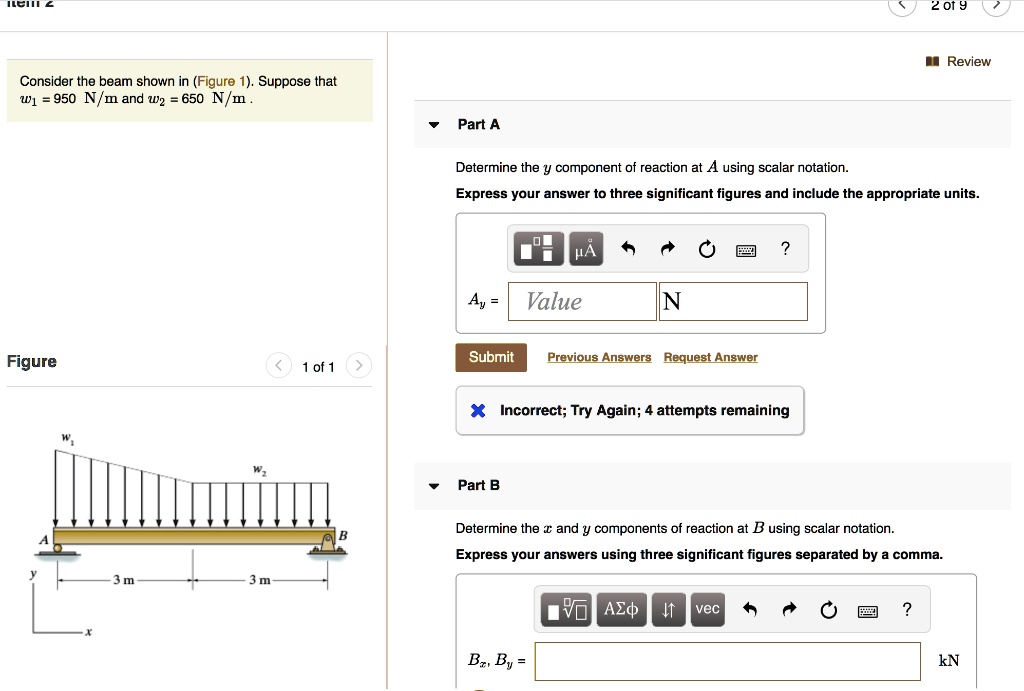1024x691 pixels.
Task: Click the up/down arrows icon in Part B
Action: (x=668, y=609)
